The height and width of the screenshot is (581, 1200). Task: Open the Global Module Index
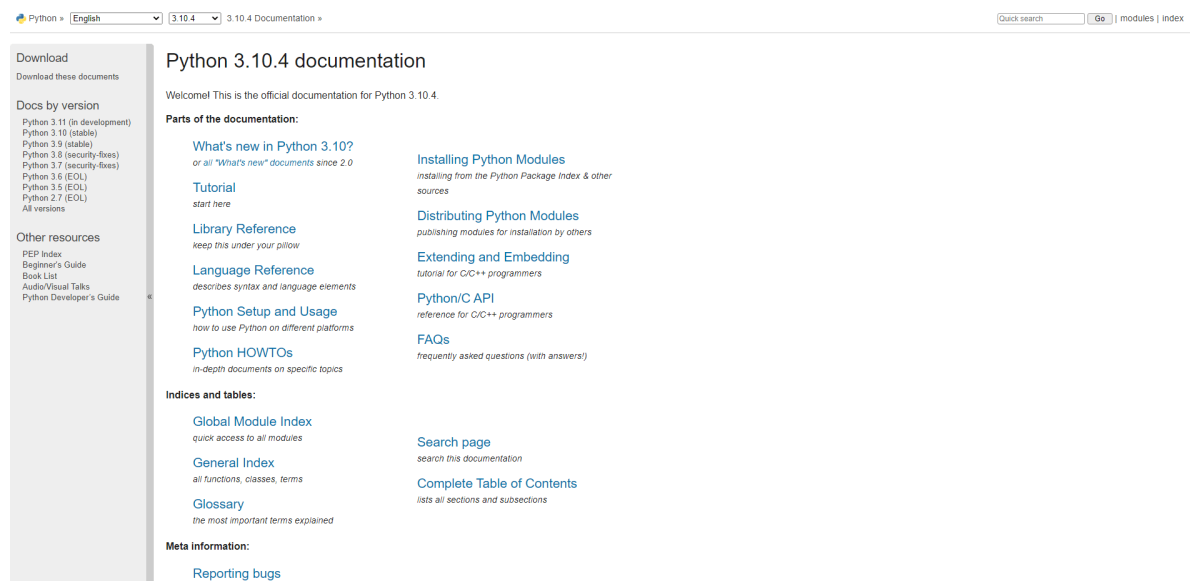point(252,421)
